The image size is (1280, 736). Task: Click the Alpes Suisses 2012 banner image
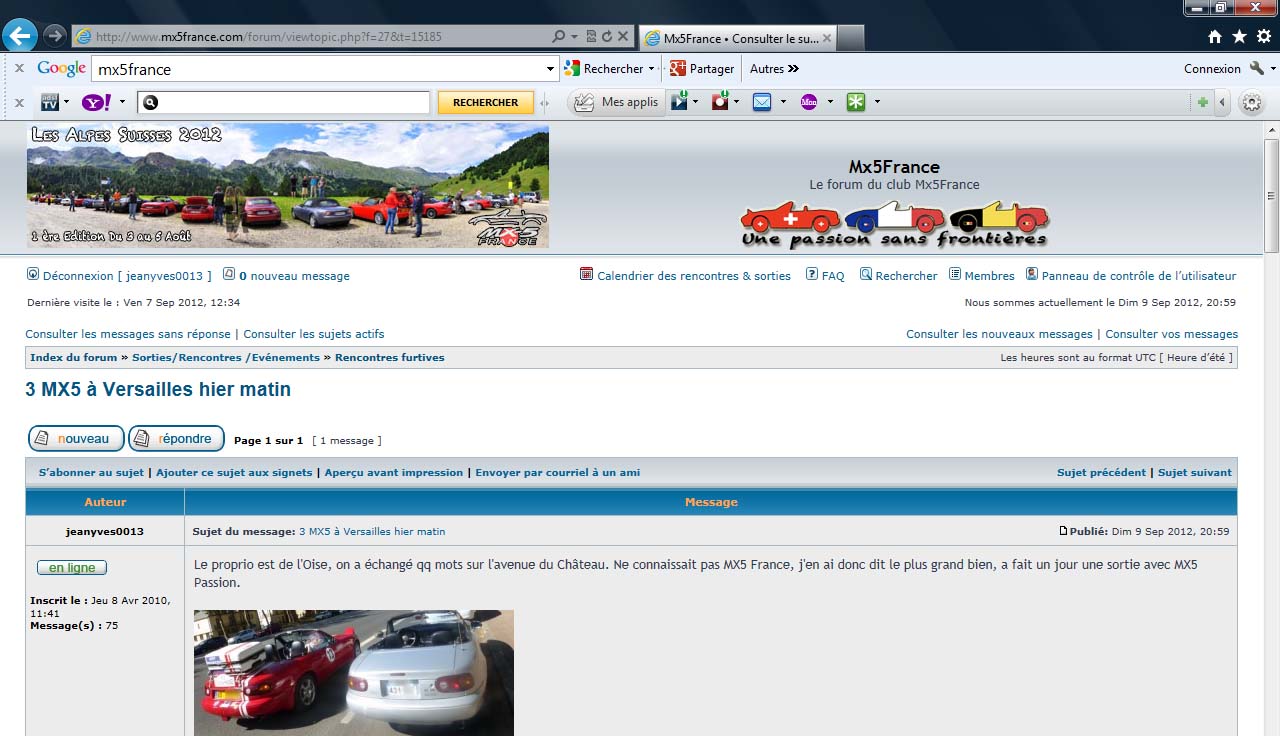(288, 186)
